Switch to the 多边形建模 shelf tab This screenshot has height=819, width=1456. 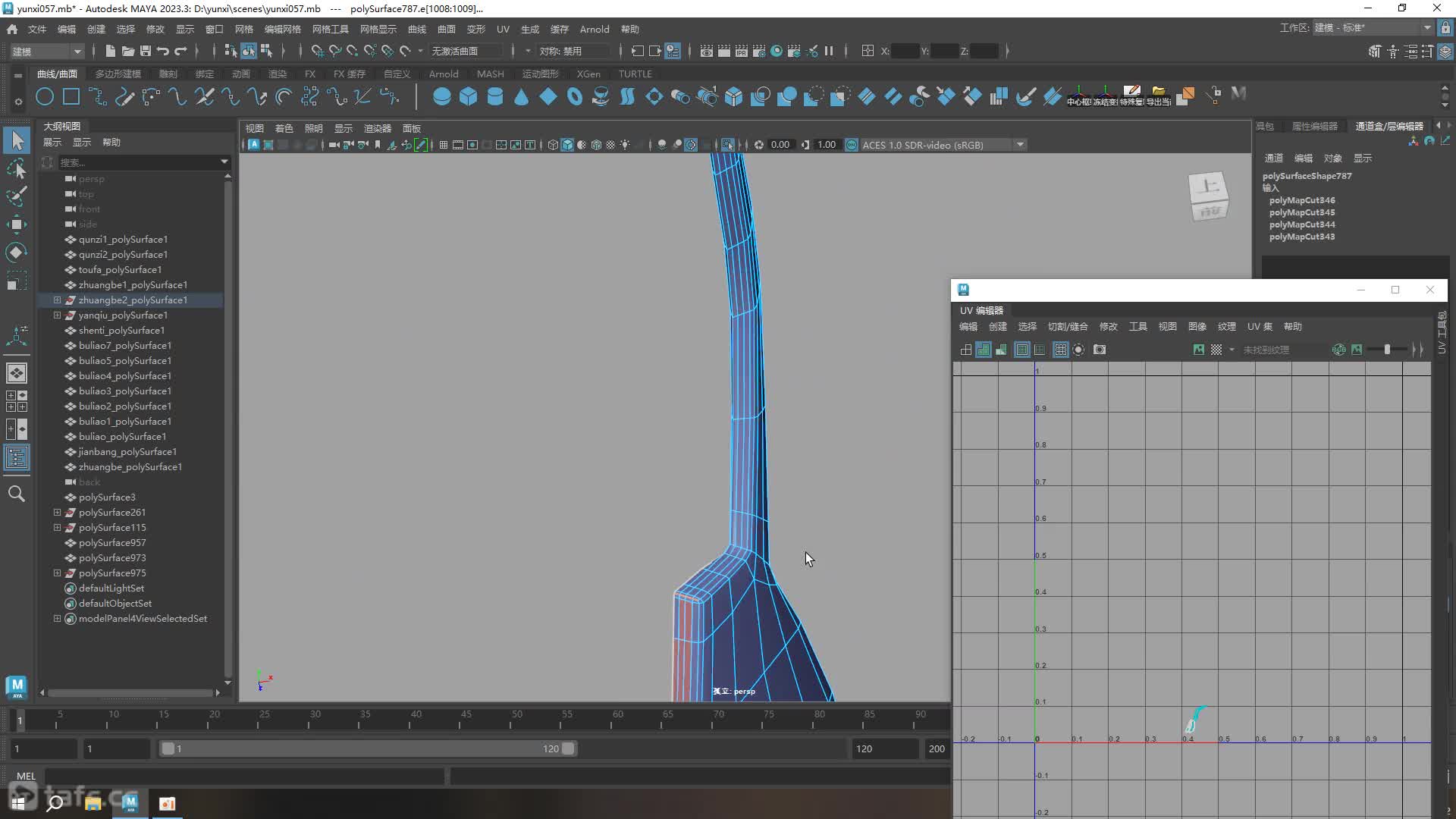pyautogui.click(x=118, y=74)
